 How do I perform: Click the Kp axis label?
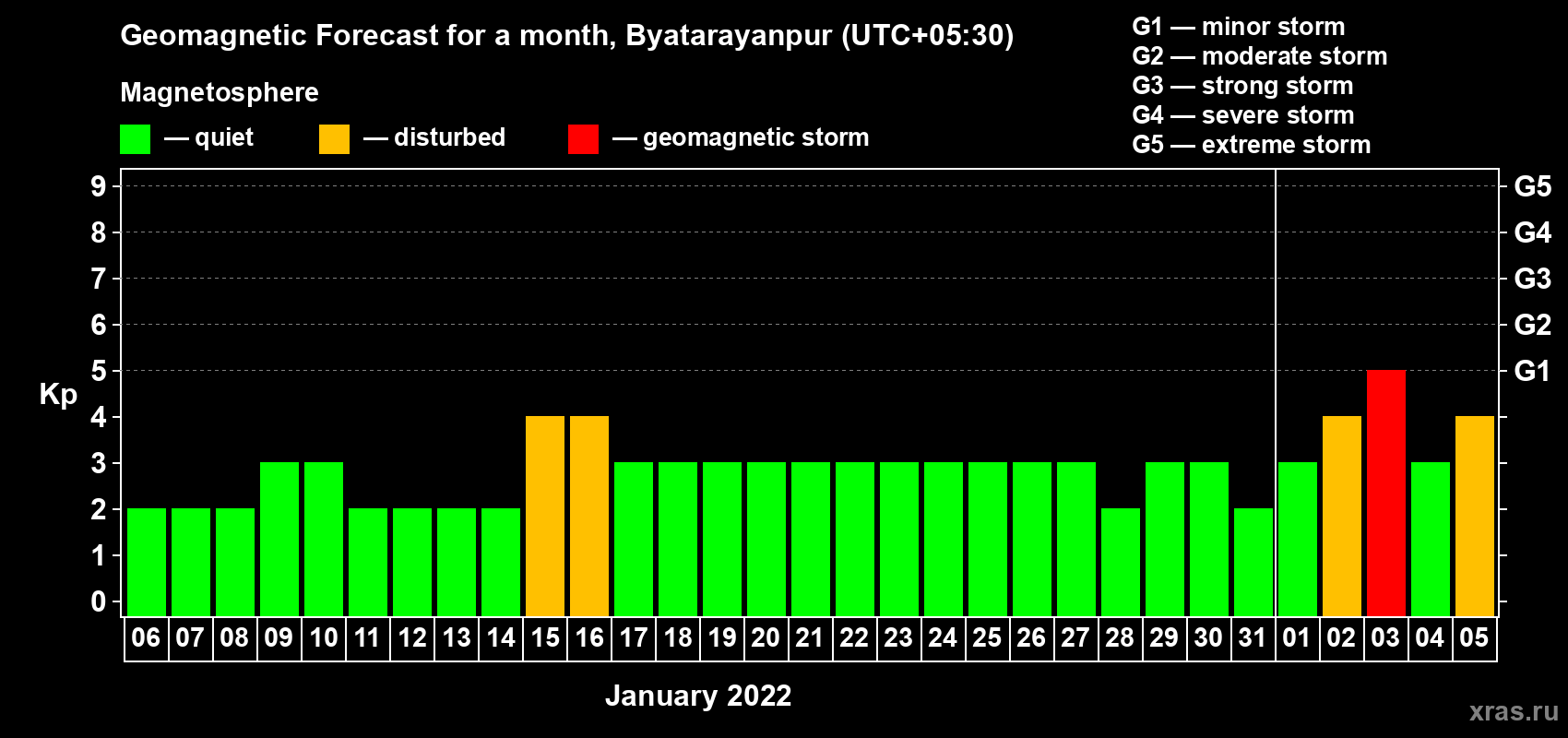(x=58, y=395)
